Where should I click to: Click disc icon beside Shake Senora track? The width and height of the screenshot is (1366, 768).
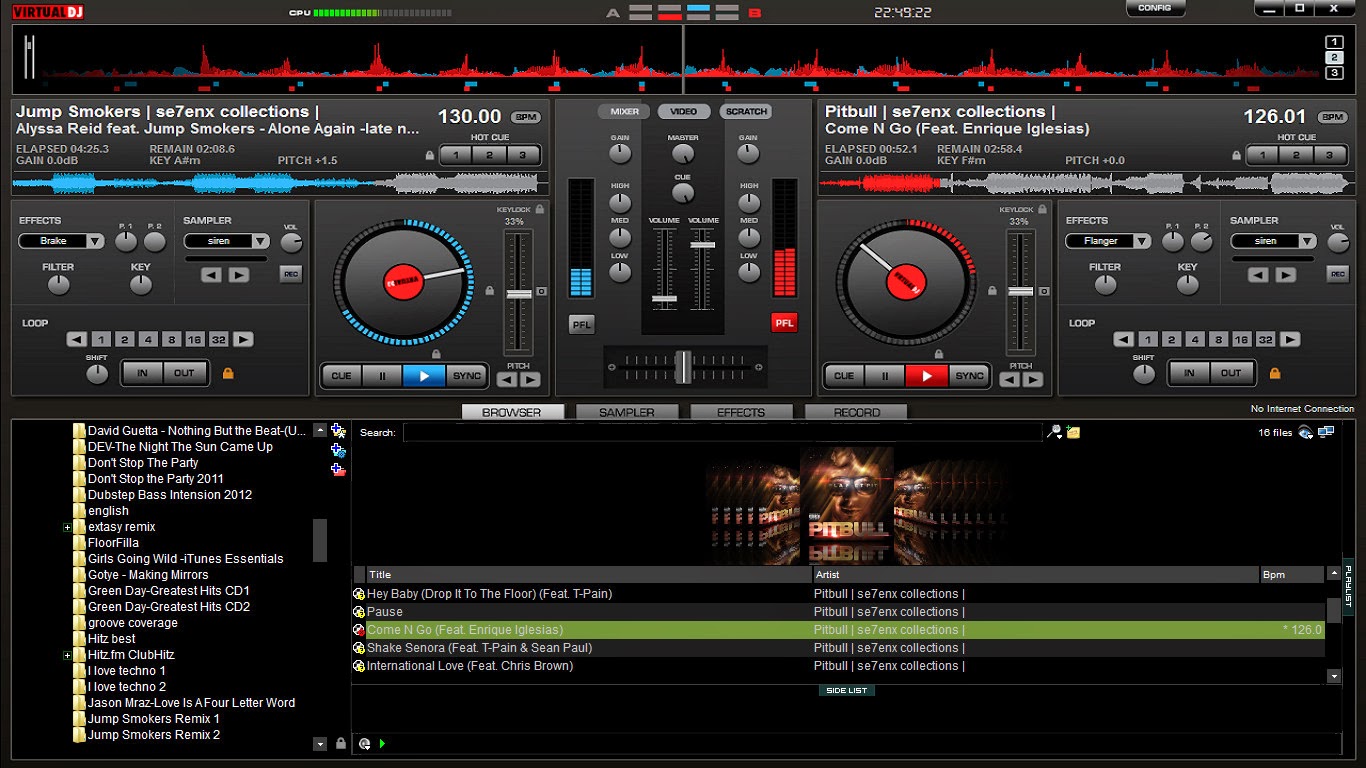tap(359, 648)
